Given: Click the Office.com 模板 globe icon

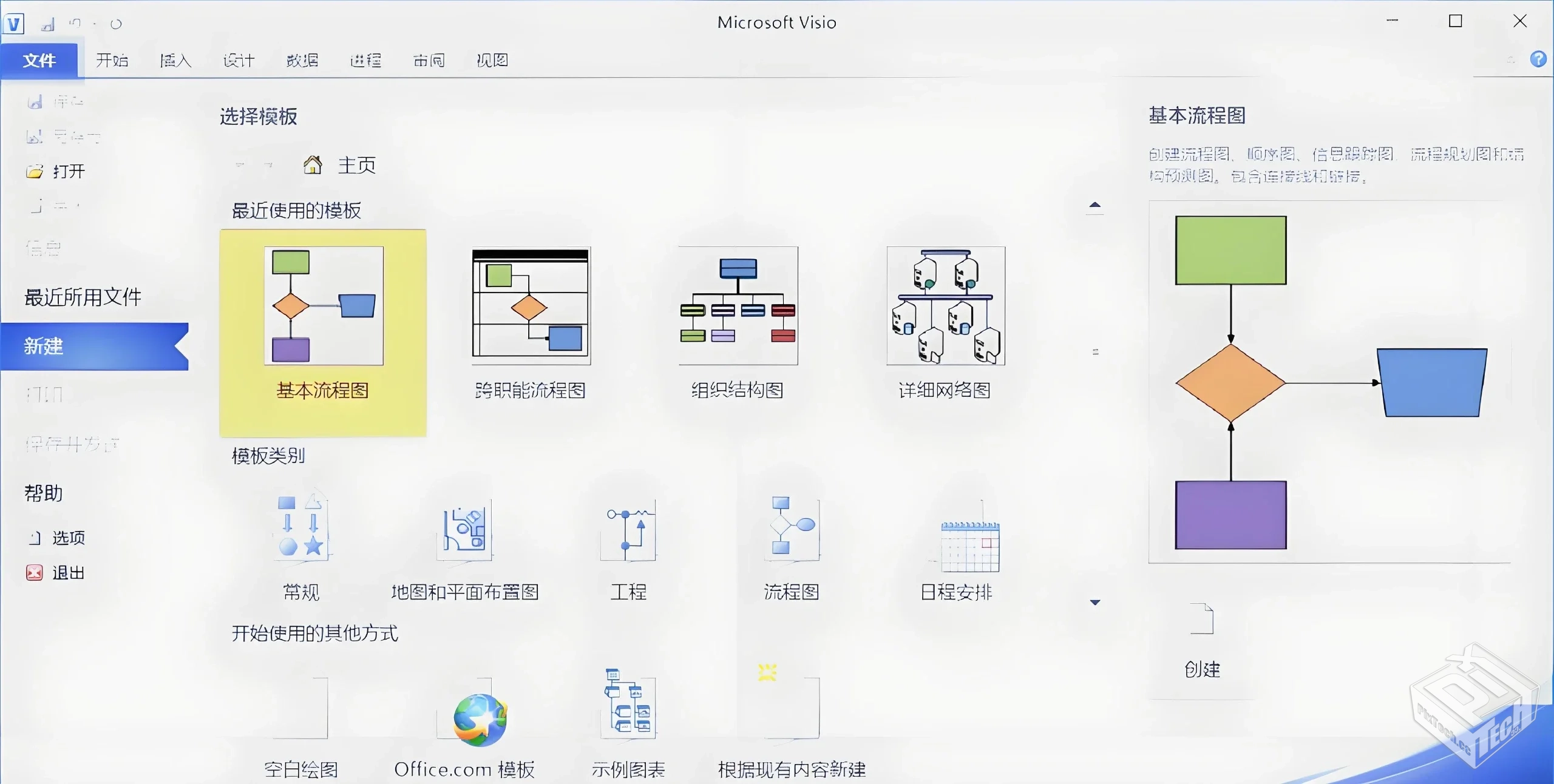Looking at the screenshot, I should tap(477, 719).
